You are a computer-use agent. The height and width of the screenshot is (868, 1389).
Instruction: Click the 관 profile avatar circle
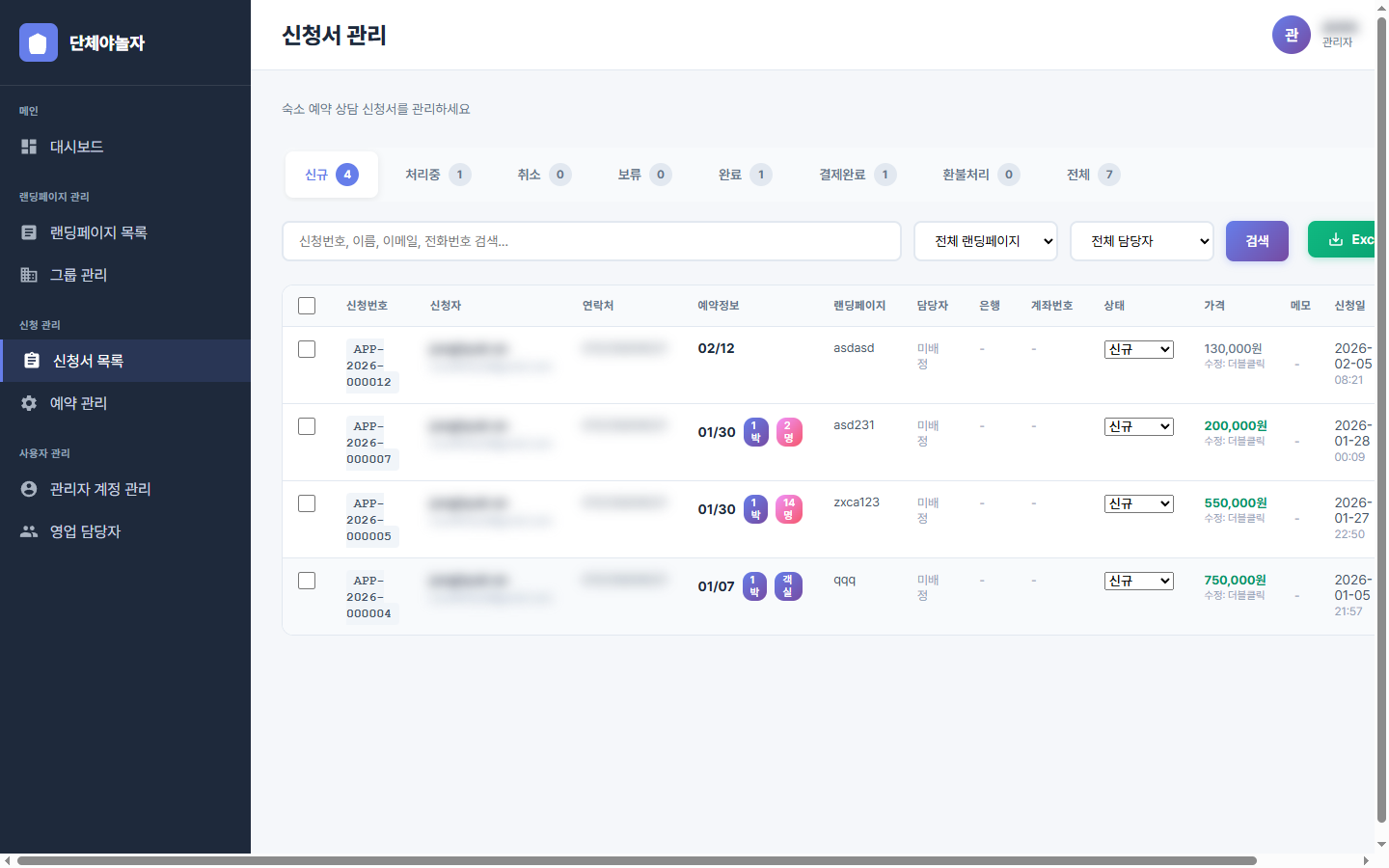(x=1291, y=35)
